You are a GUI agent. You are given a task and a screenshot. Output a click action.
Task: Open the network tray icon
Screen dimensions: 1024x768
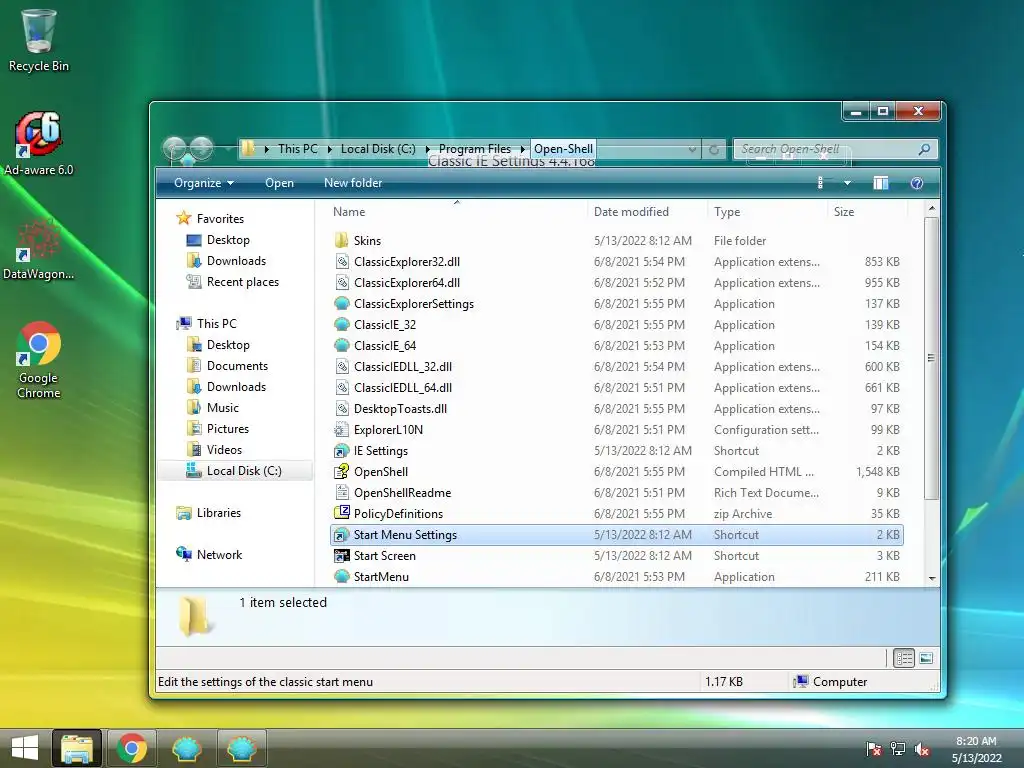coord(898,749)
